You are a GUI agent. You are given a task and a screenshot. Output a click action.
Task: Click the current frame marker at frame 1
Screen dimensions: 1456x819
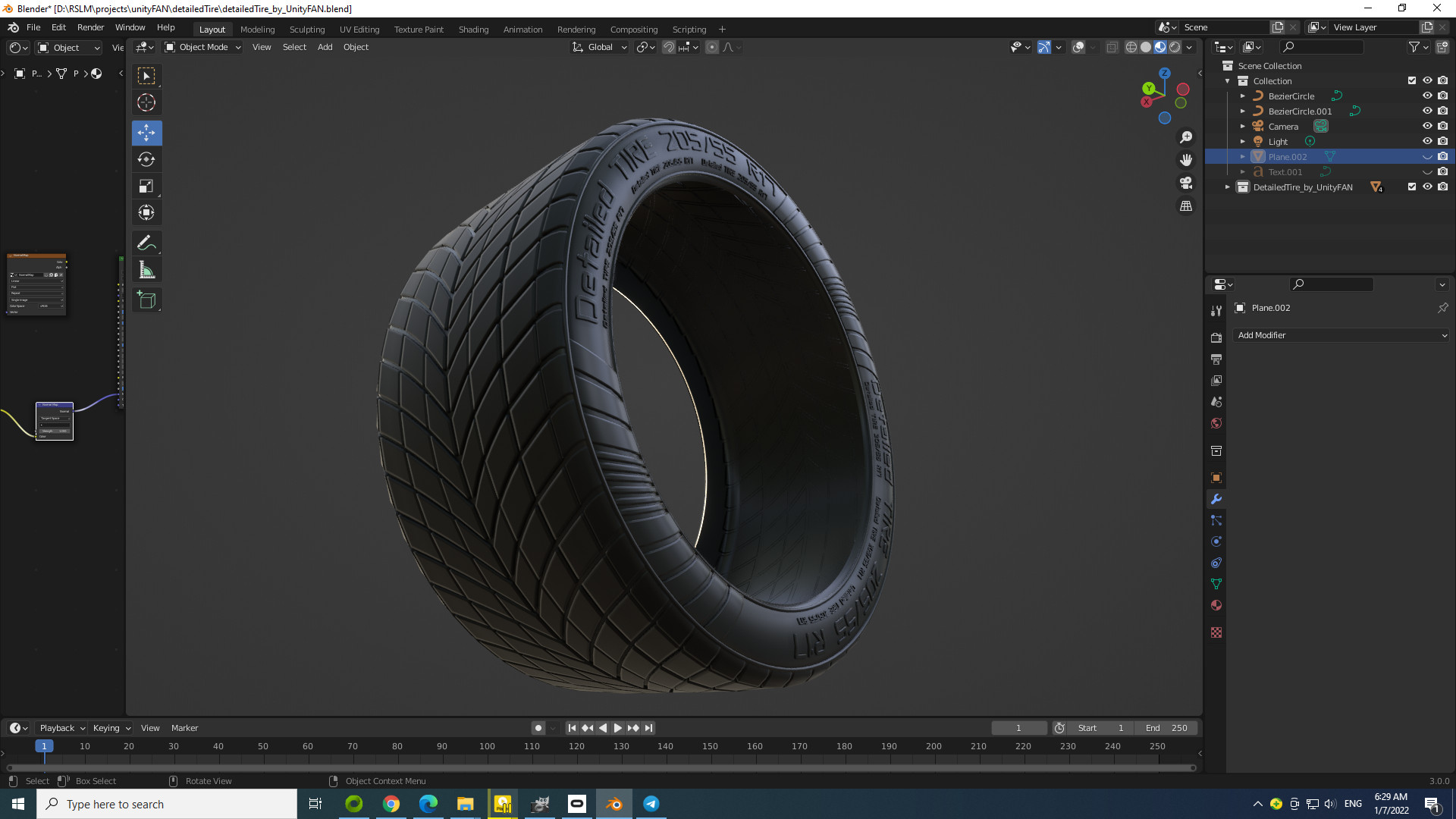click(x=44, y=746)
